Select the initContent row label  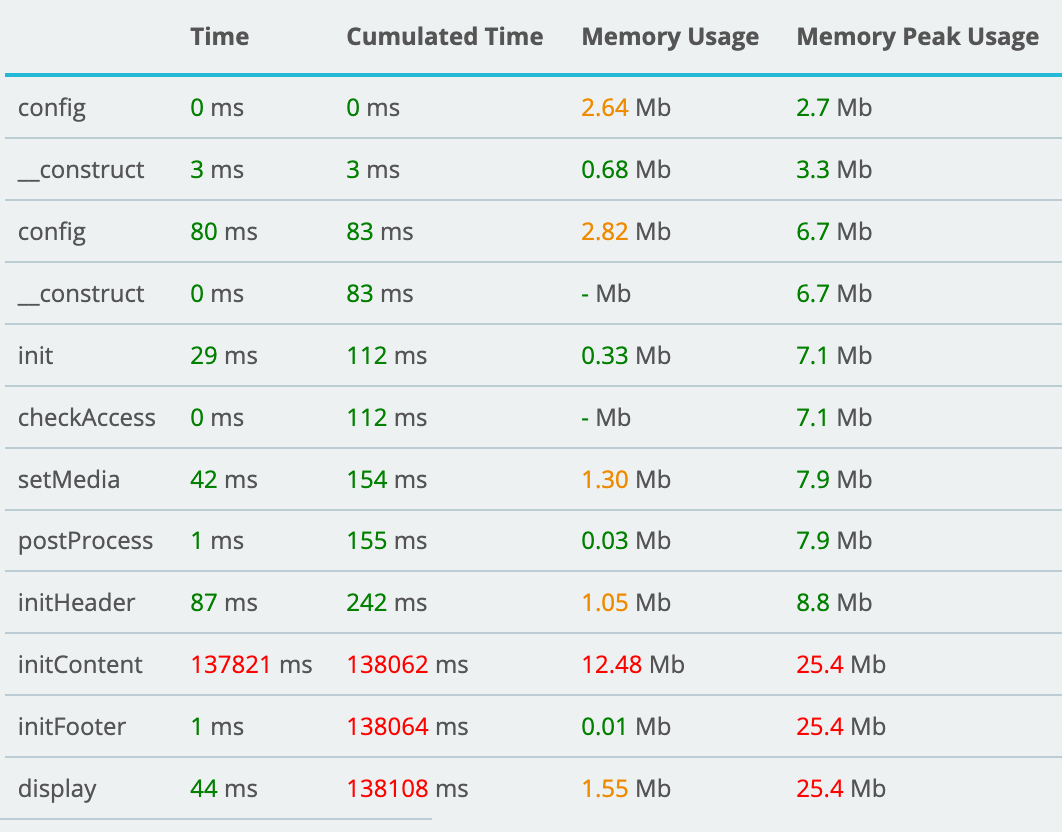[80, 665]
